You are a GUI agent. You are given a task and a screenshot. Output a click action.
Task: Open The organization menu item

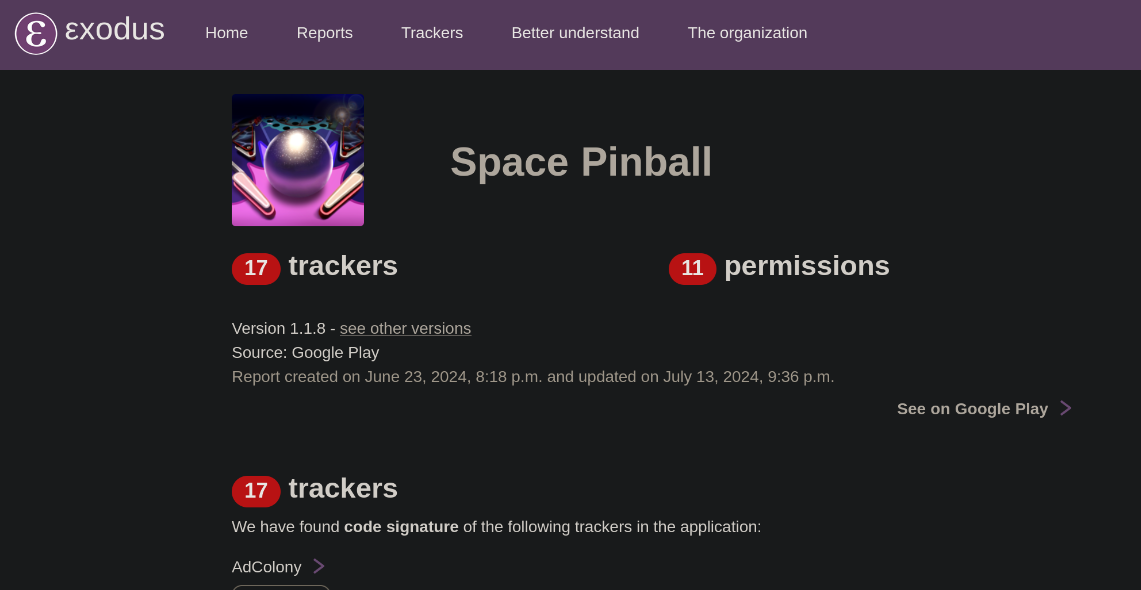[747, 33]
